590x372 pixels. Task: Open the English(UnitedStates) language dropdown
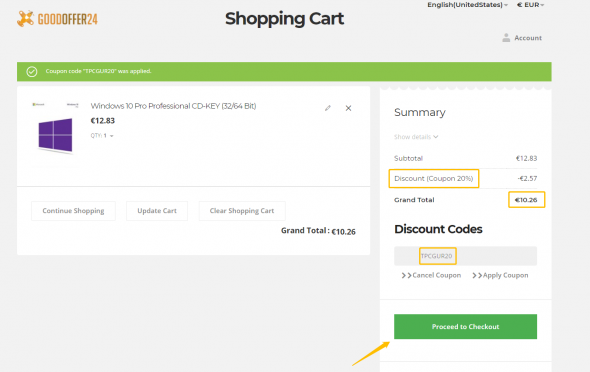click(x=467, y=5)
